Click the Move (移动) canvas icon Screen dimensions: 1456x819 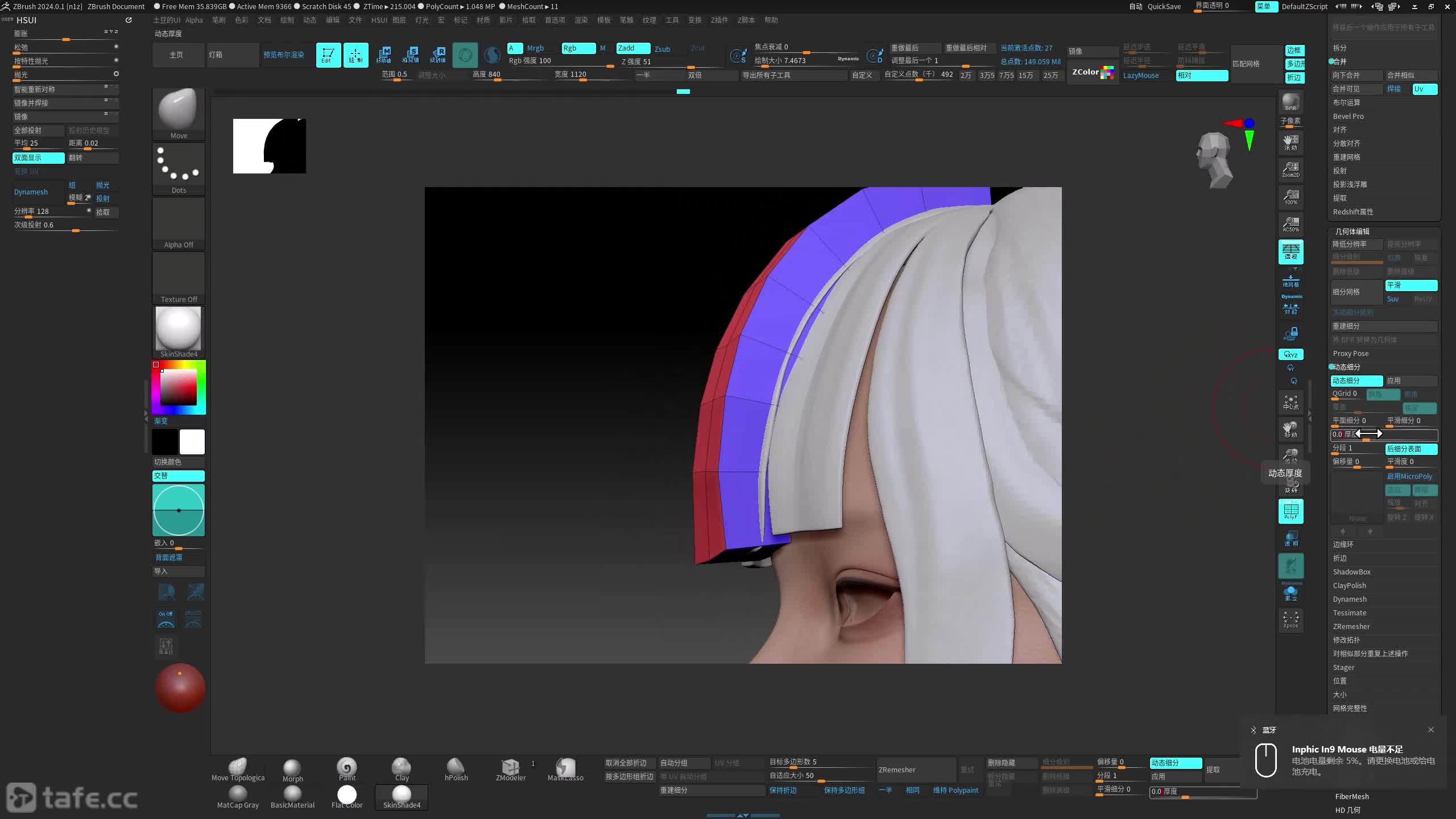click(1290, 429)
